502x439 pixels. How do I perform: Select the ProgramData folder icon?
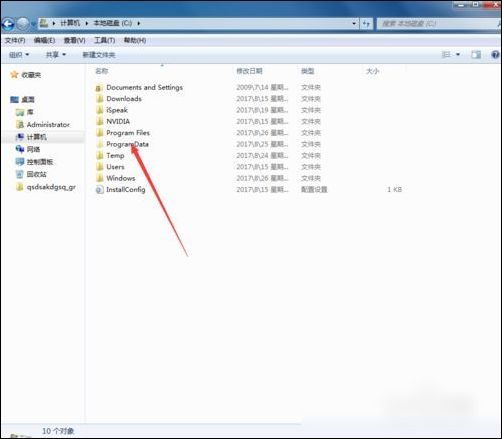(x=99, y=144)
